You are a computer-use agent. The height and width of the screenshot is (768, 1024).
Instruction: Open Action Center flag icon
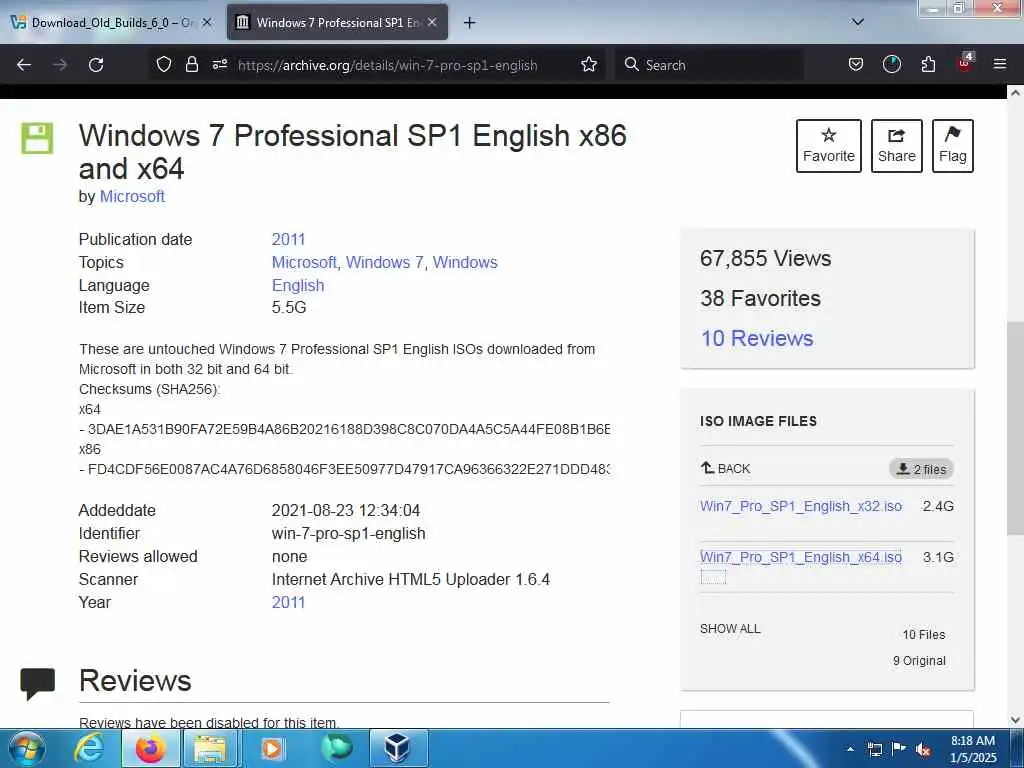[x=899, y=749]
